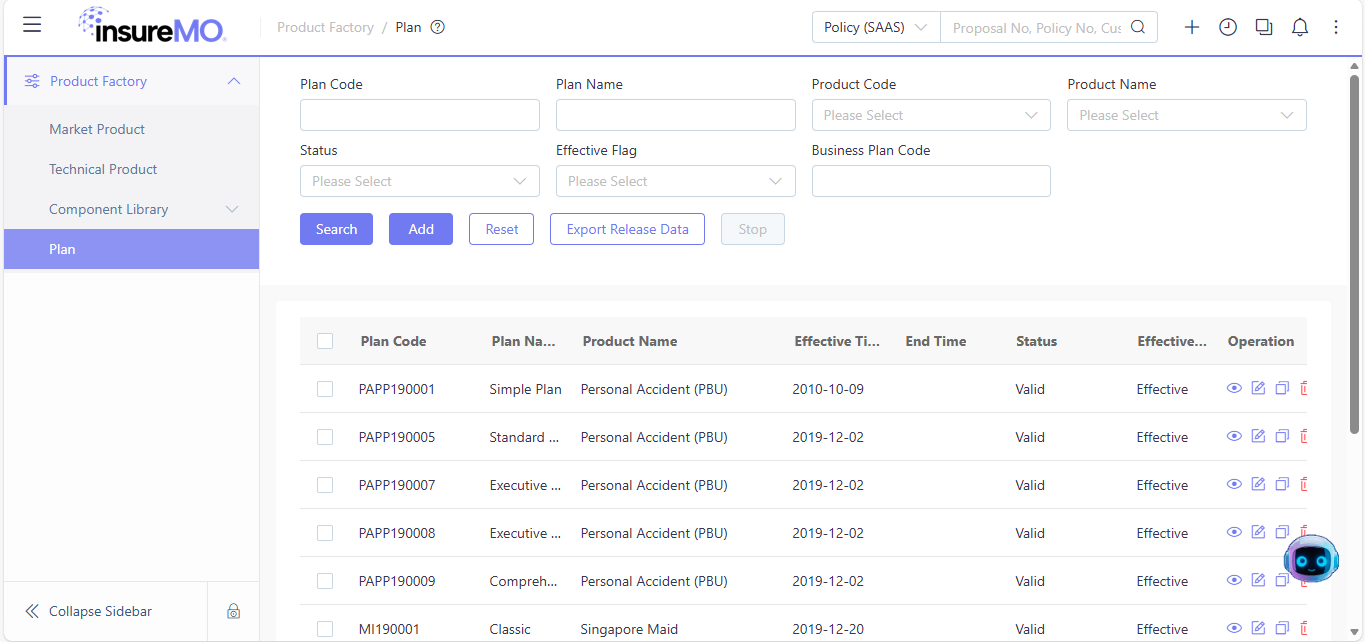Image resolution: width=1365 pixels, height=642 pixels.
Task: Open the windows/tabs icon in header
Action: [1264, 27]
